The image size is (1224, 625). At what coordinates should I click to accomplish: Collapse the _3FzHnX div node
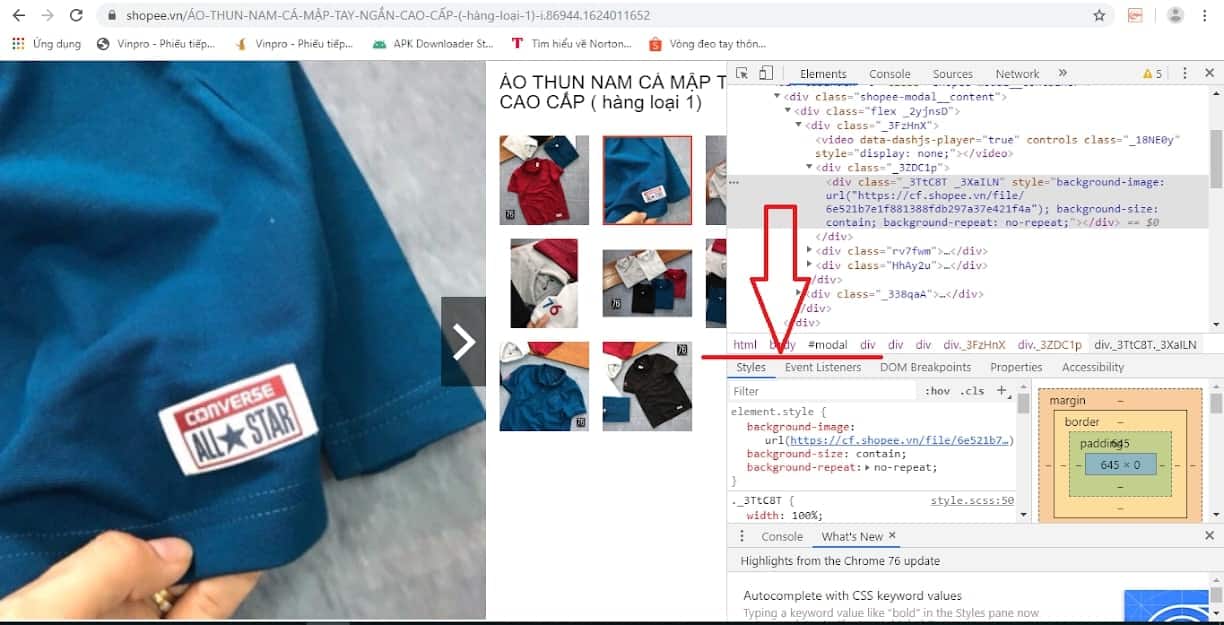pos(798,125)
